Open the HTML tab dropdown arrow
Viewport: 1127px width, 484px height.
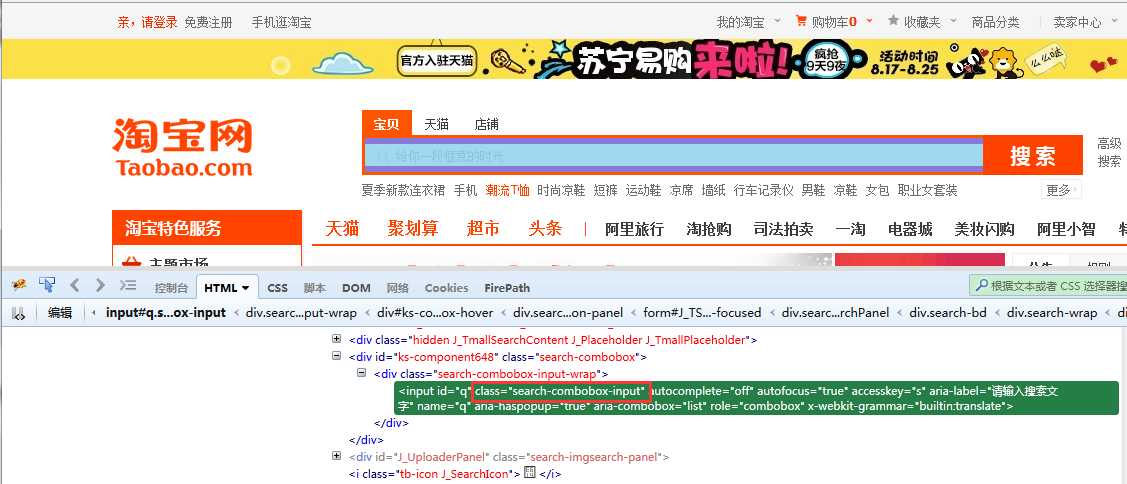click(x=245, y=288)
